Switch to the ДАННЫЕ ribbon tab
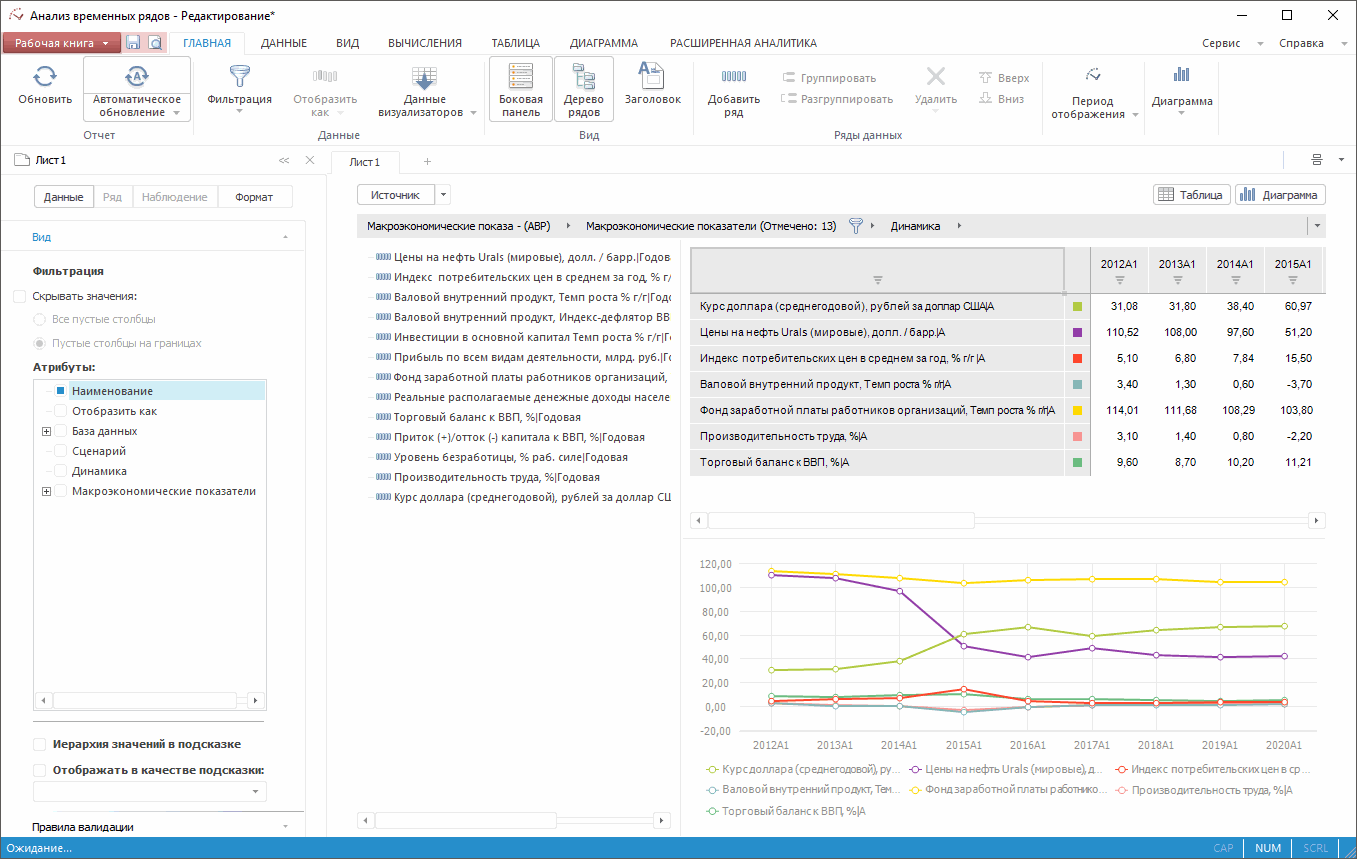 pos(283,43)
